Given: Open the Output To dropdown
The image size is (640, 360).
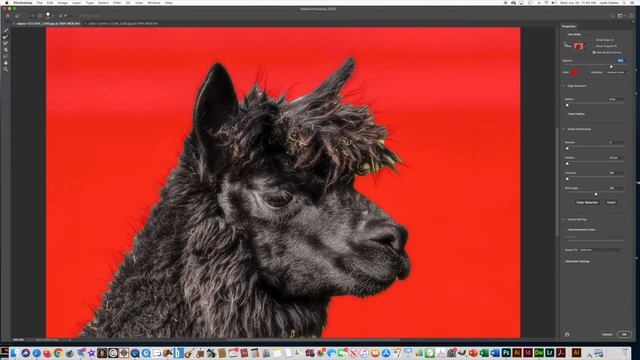Looking at the screenshot, I should [601, 250].
